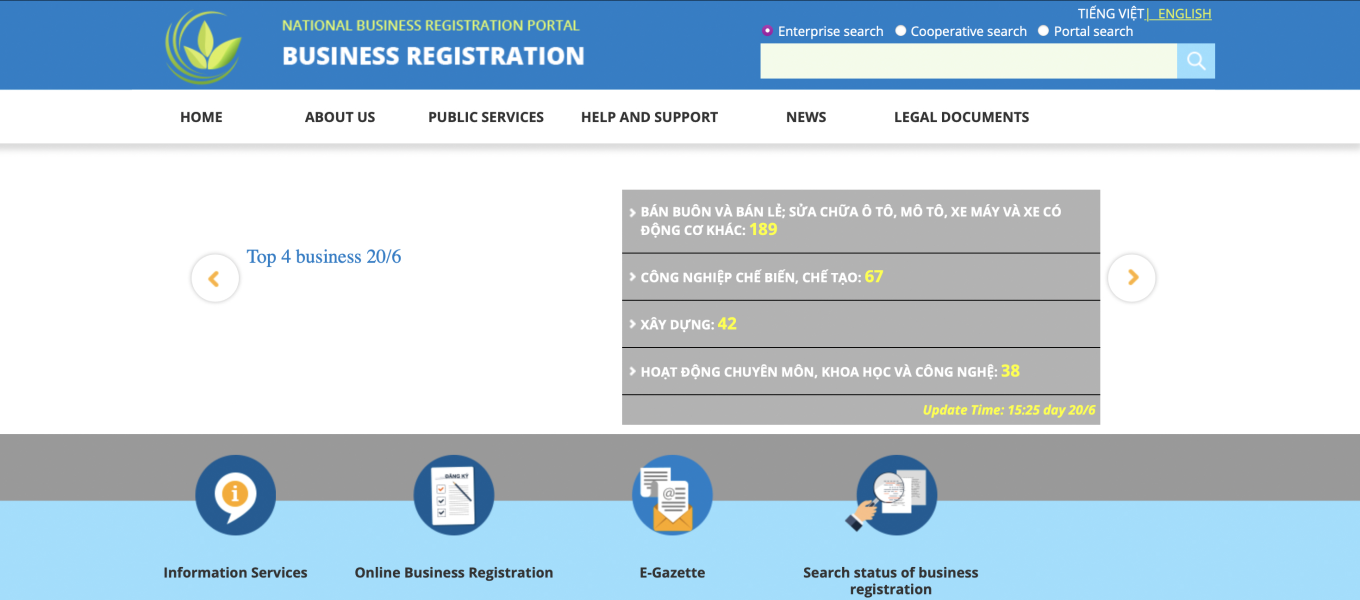Image resolution: width=1360 pixels, height=600 pixels.
Task: Go to previous slide arrow
Action: click(x=215, y=278)
